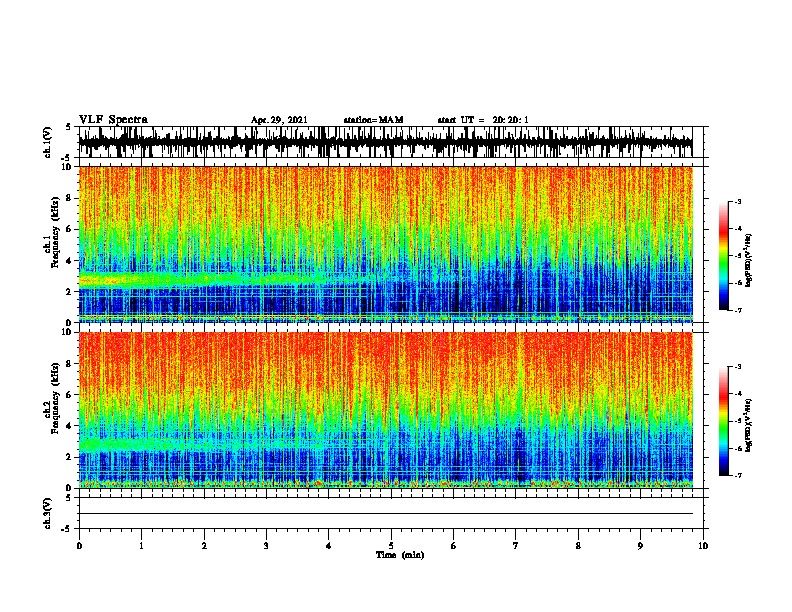792x612 pixels.
Task: Click time tick label "3" on x-axis
Action: tap(266, 546)
